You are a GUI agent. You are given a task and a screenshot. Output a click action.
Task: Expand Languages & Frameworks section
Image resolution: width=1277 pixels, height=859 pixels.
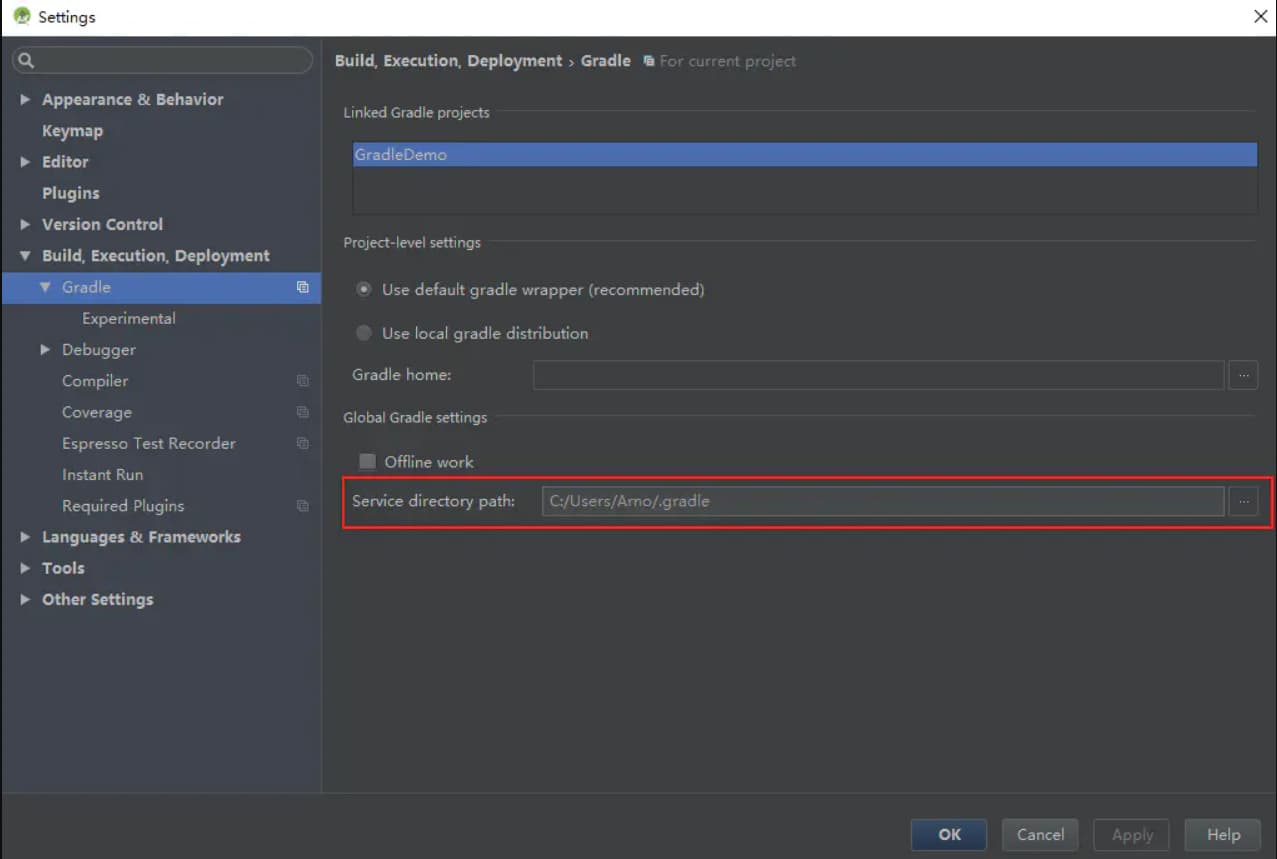tap(25, 537)
